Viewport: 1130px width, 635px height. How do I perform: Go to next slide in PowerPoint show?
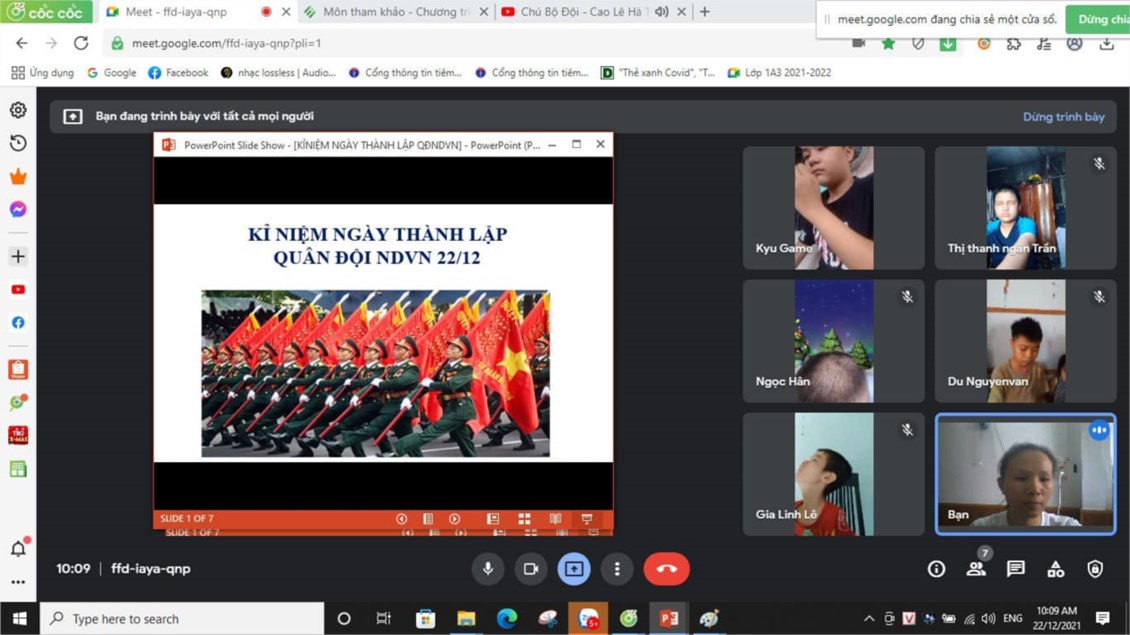coord(454,519)
